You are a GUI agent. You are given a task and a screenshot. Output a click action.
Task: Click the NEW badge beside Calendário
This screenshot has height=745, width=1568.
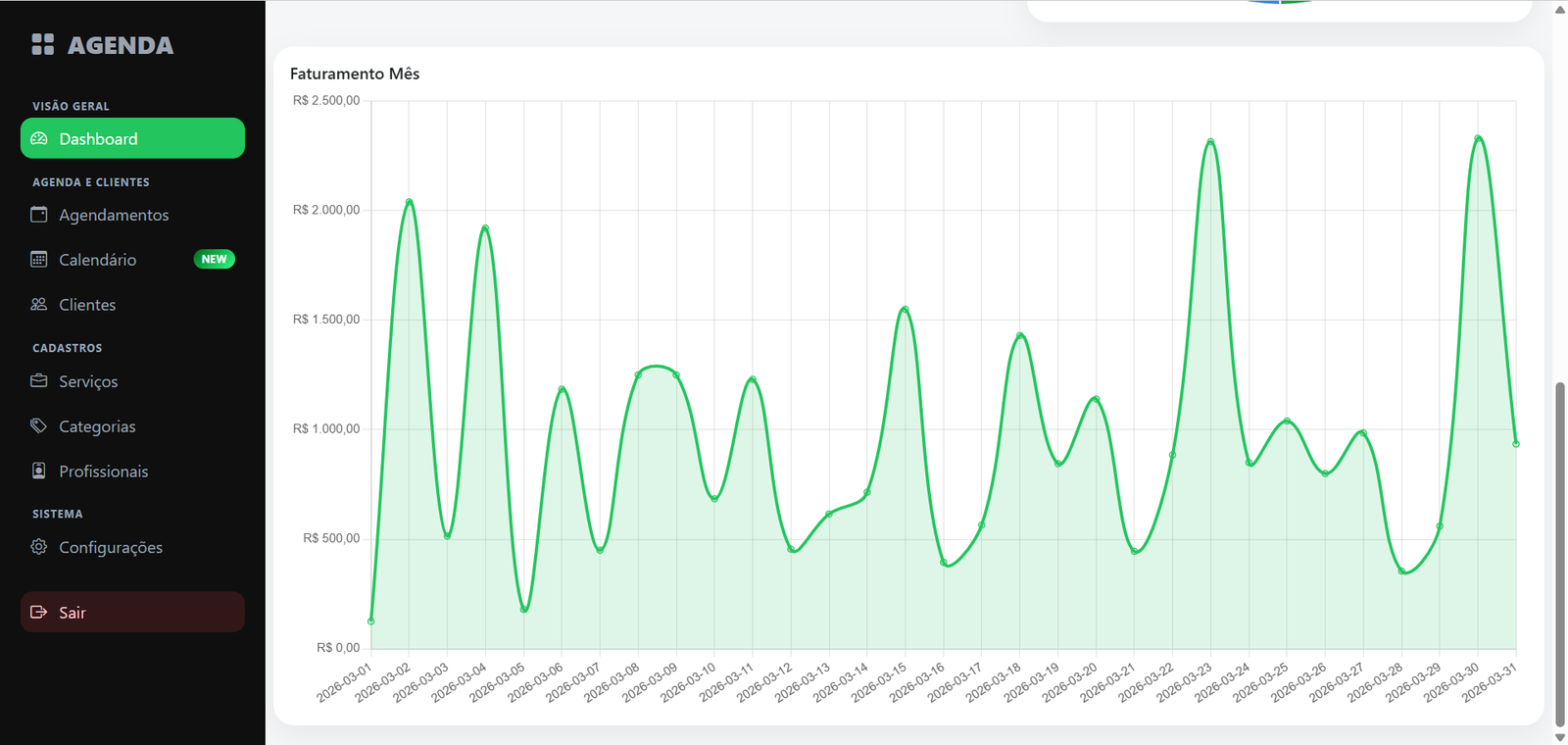pos(214,260)
